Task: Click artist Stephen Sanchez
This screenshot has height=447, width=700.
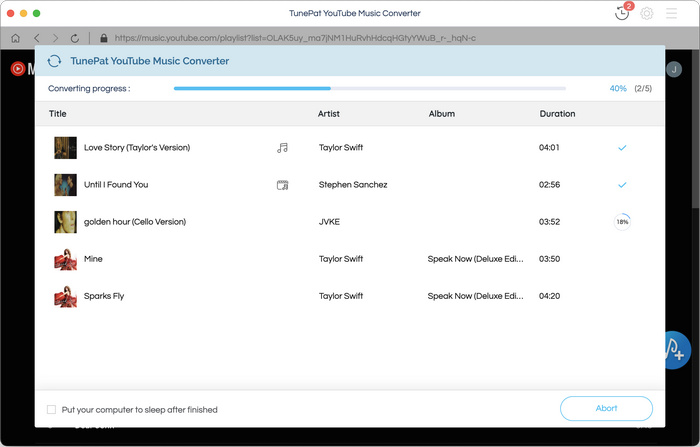Action: point(353,185)
